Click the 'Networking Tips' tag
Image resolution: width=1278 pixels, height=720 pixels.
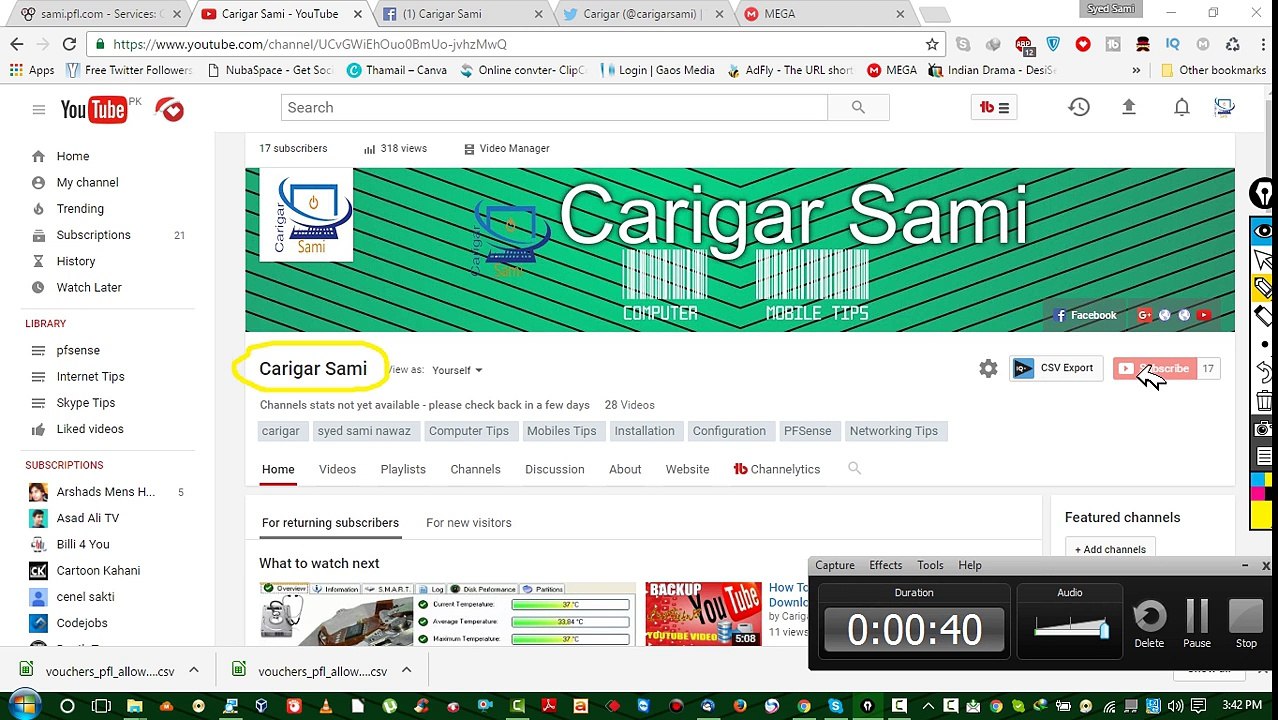[x=893, y=431]
